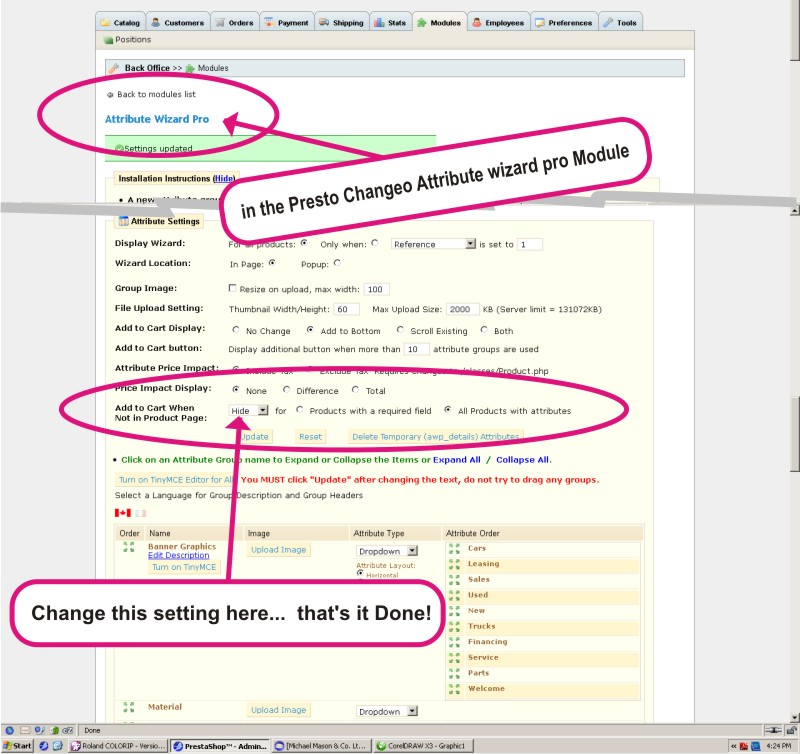The width and height of the screenshot is (800, 754).
Task: Click Material group move icon
Action: 129,707
